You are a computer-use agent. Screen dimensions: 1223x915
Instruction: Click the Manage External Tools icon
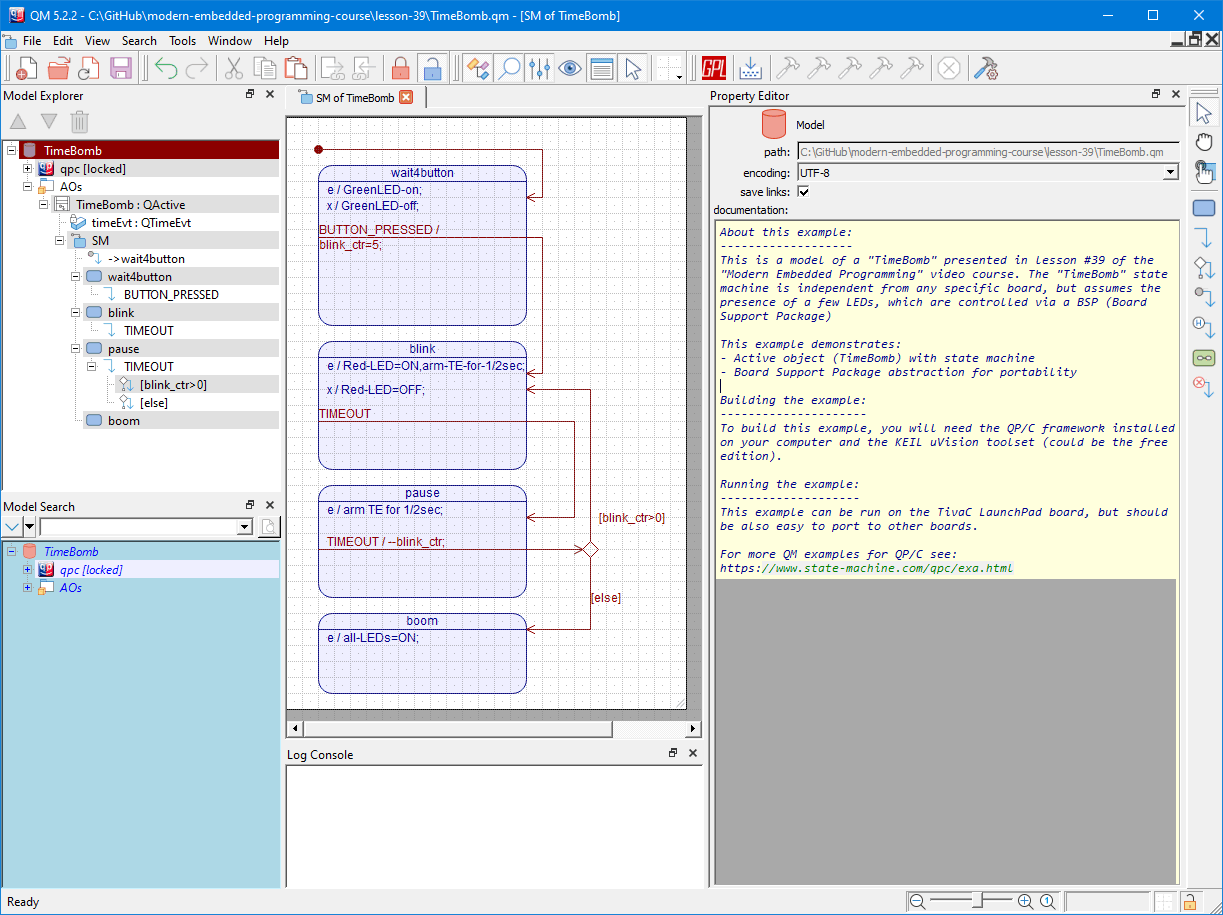[986, 68]
